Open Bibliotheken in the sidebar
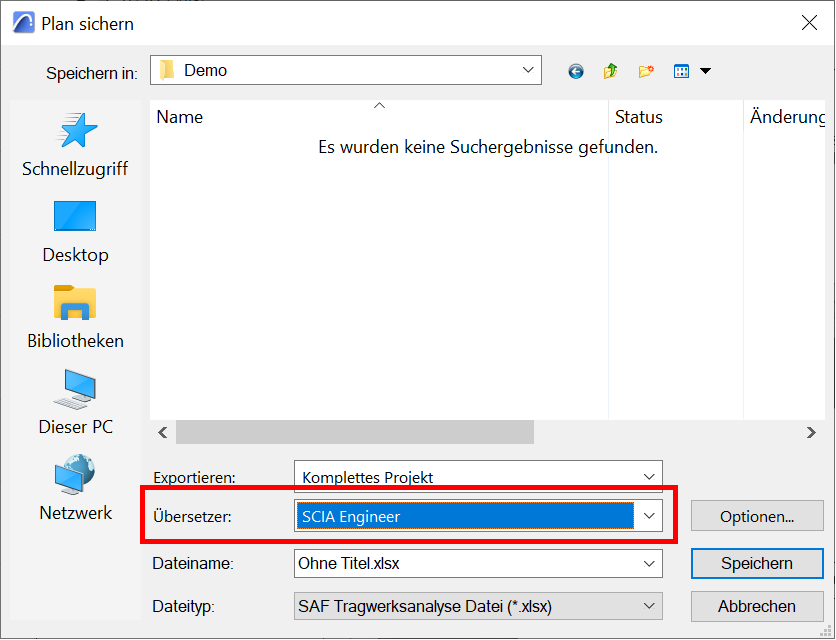 point(75,317)
